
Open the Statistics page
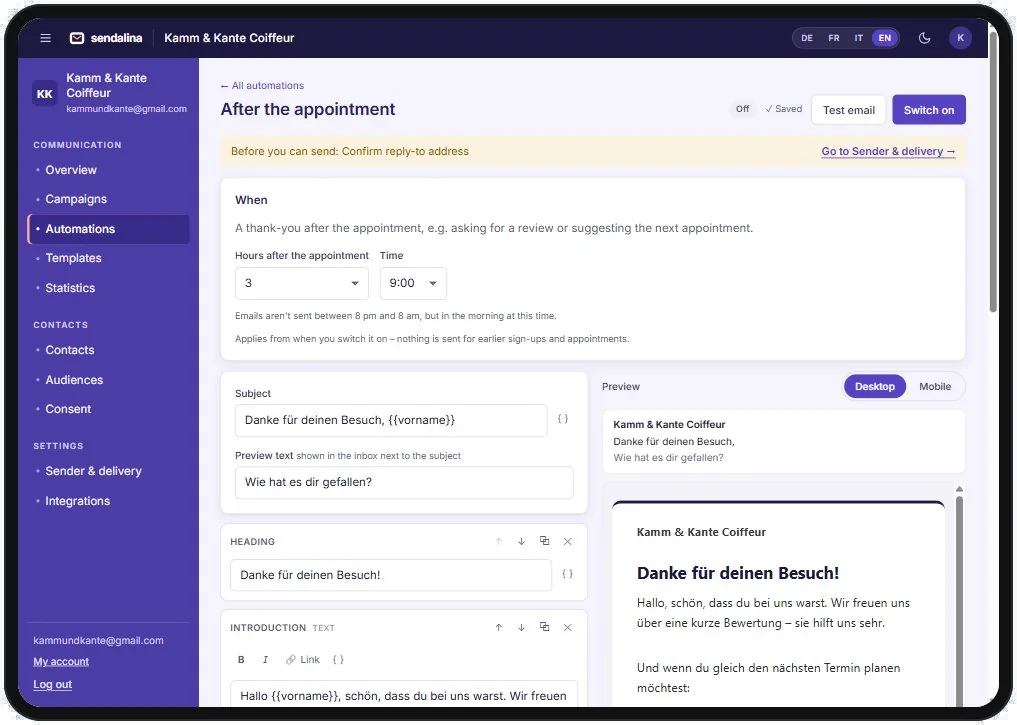coord(109,288)
